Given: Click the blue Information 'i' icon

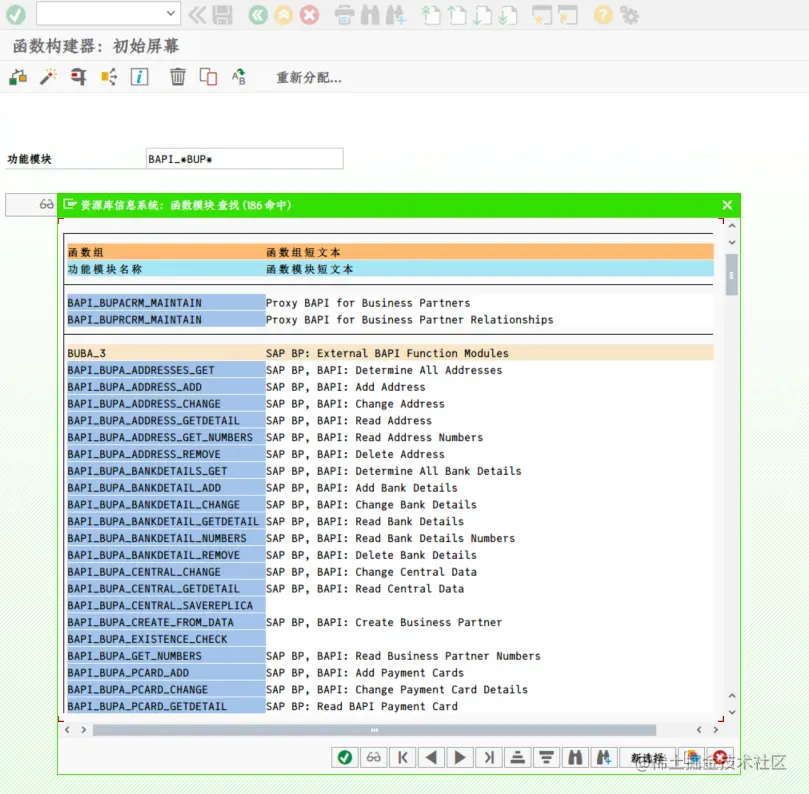Looking at the screenshot, I should pyautogui.click(x=139, y=77).
